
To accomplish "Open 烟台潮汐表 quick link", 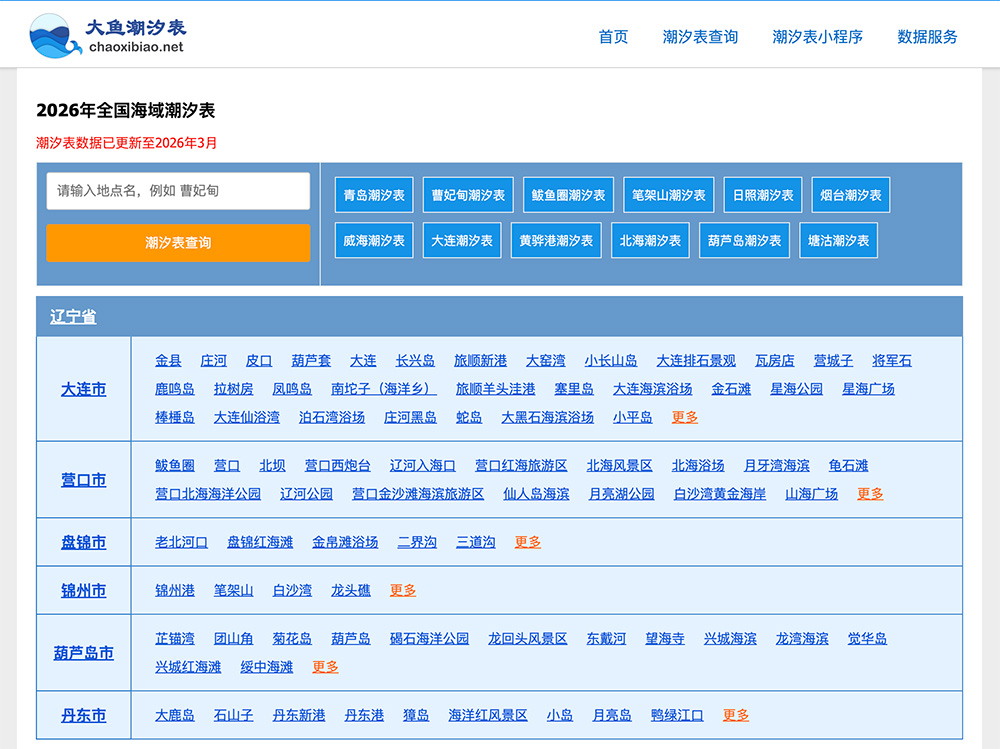I will pos(851,195).
